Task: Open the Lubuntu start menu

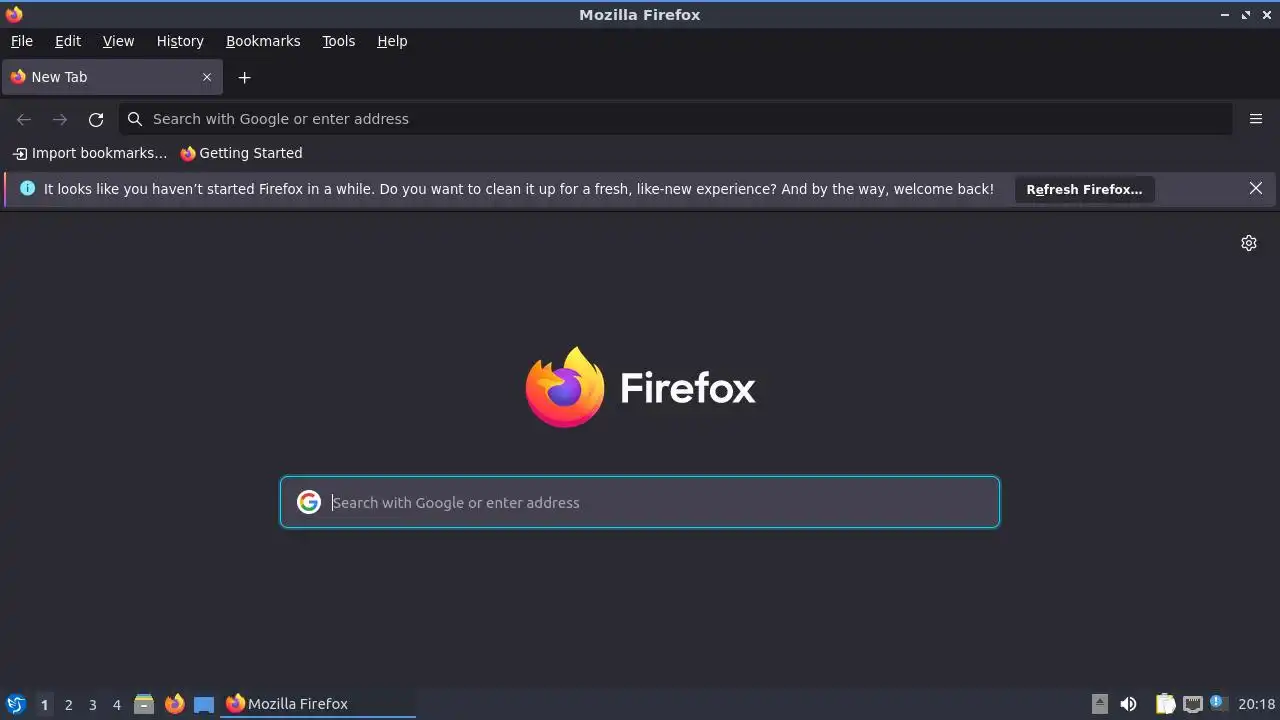Action: (15, 704)
